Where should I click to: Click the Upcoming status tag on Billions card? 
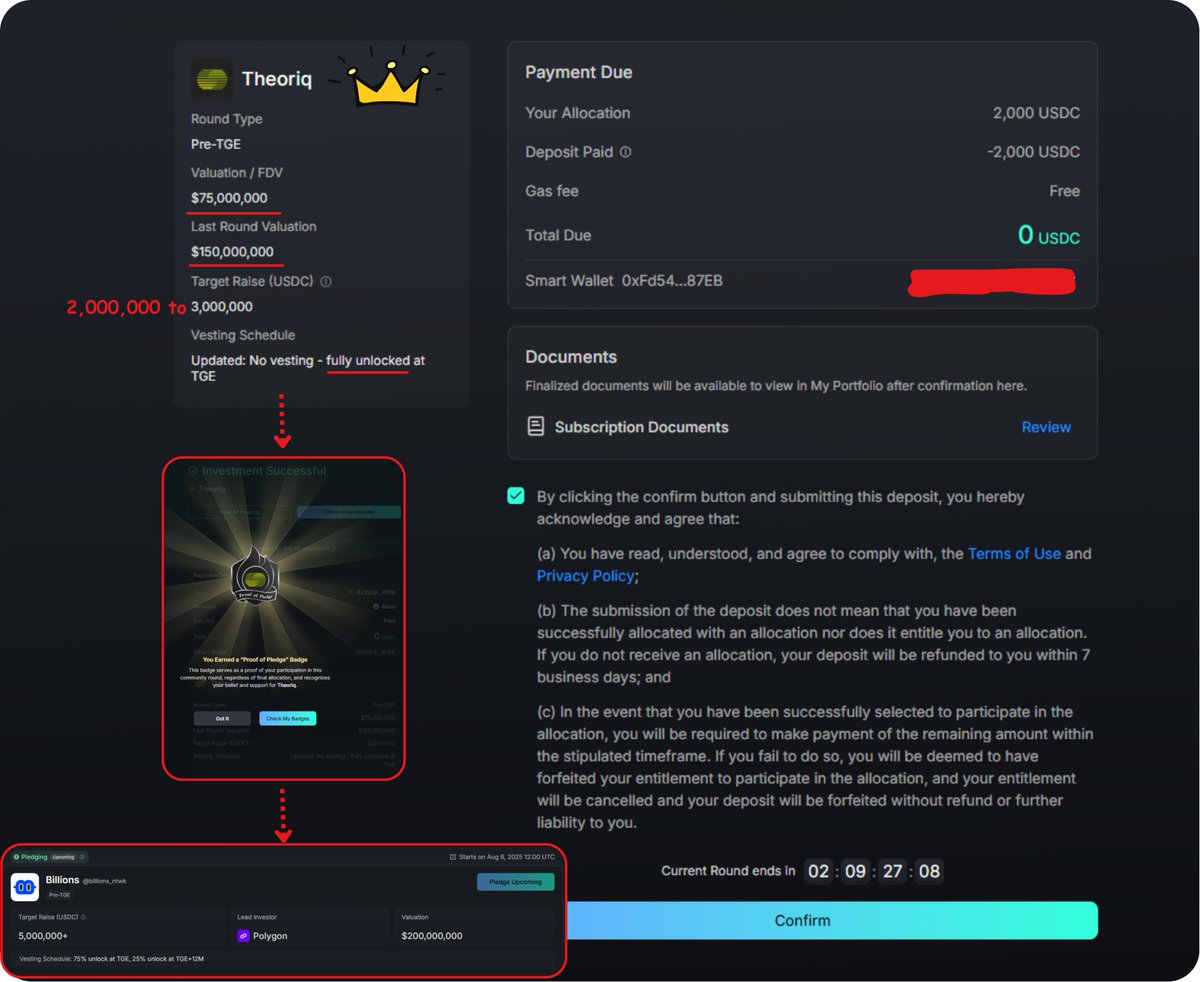click(x=63, y=857)
